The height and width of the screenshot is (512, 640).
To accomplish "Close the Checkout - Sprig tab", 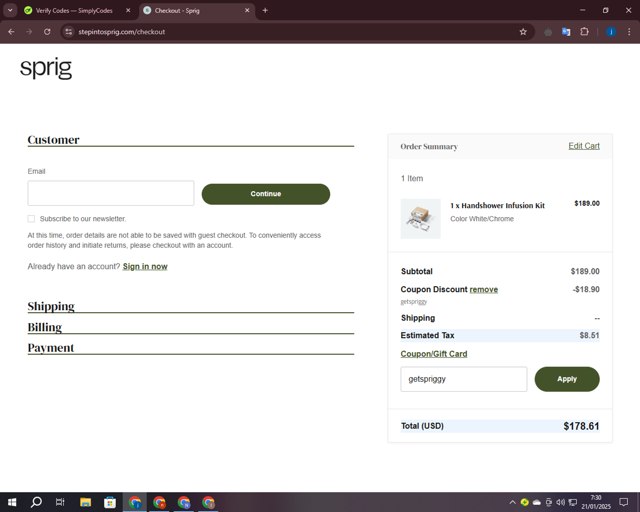I will point(247,11).
